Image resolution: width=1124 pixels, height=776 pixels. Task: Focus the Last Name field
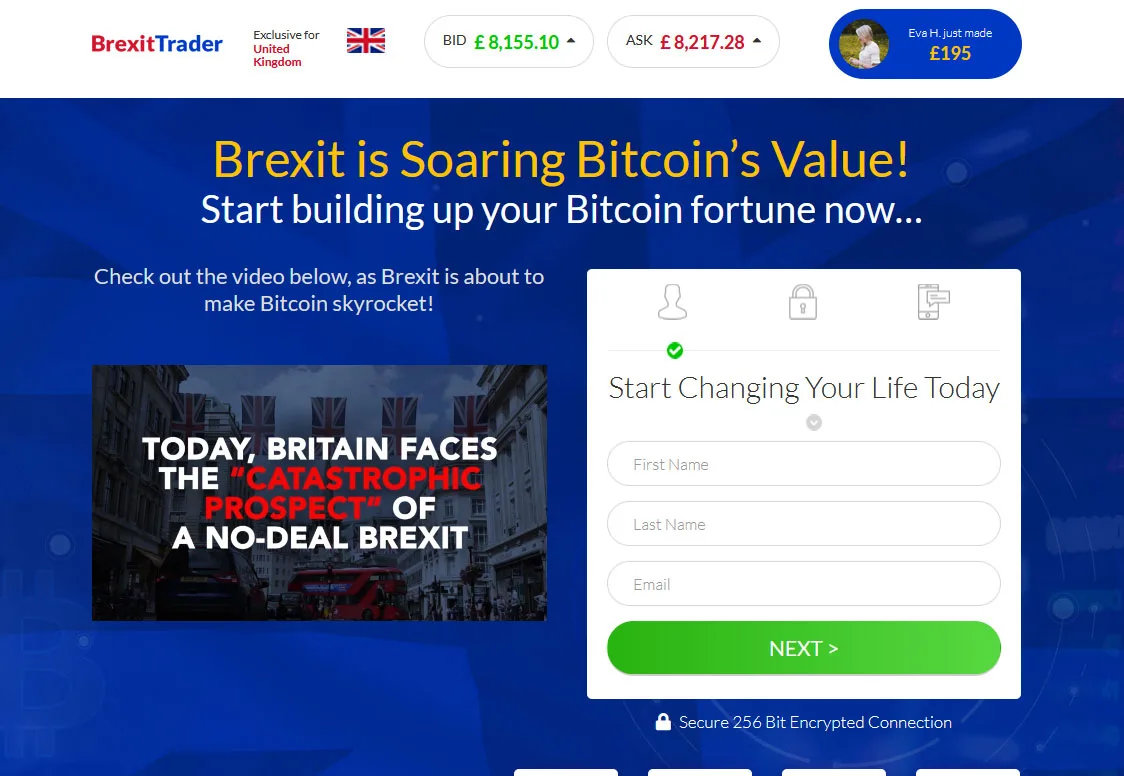[x=803, y=524]
